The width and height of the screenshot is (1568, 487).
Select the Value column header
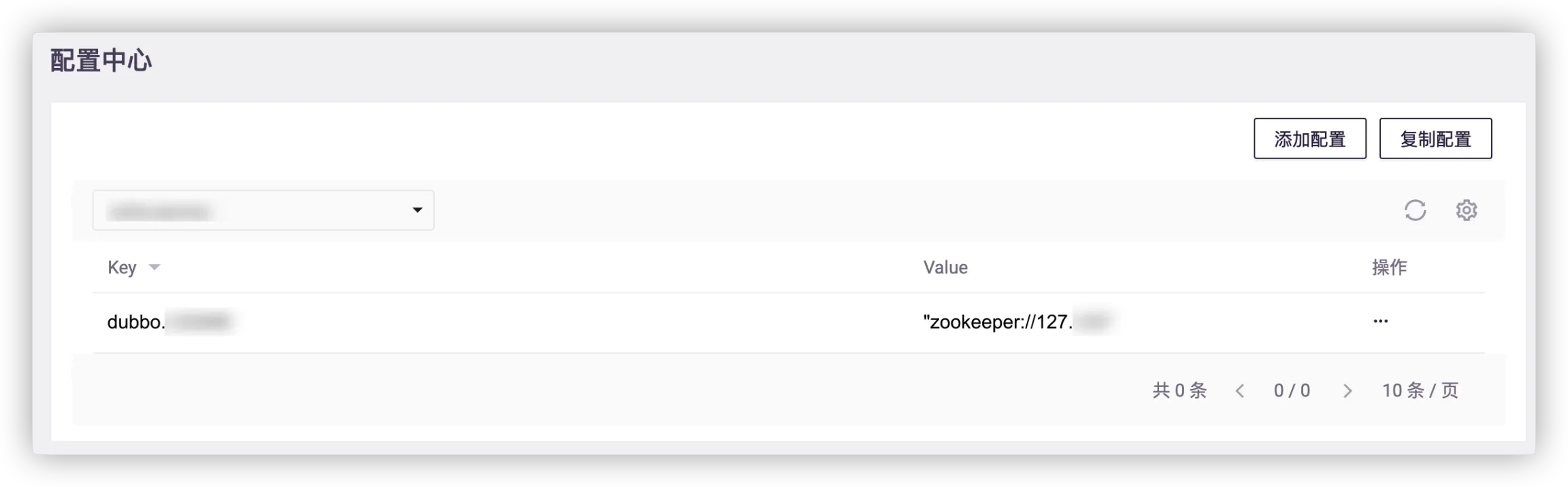coord(945,267)
